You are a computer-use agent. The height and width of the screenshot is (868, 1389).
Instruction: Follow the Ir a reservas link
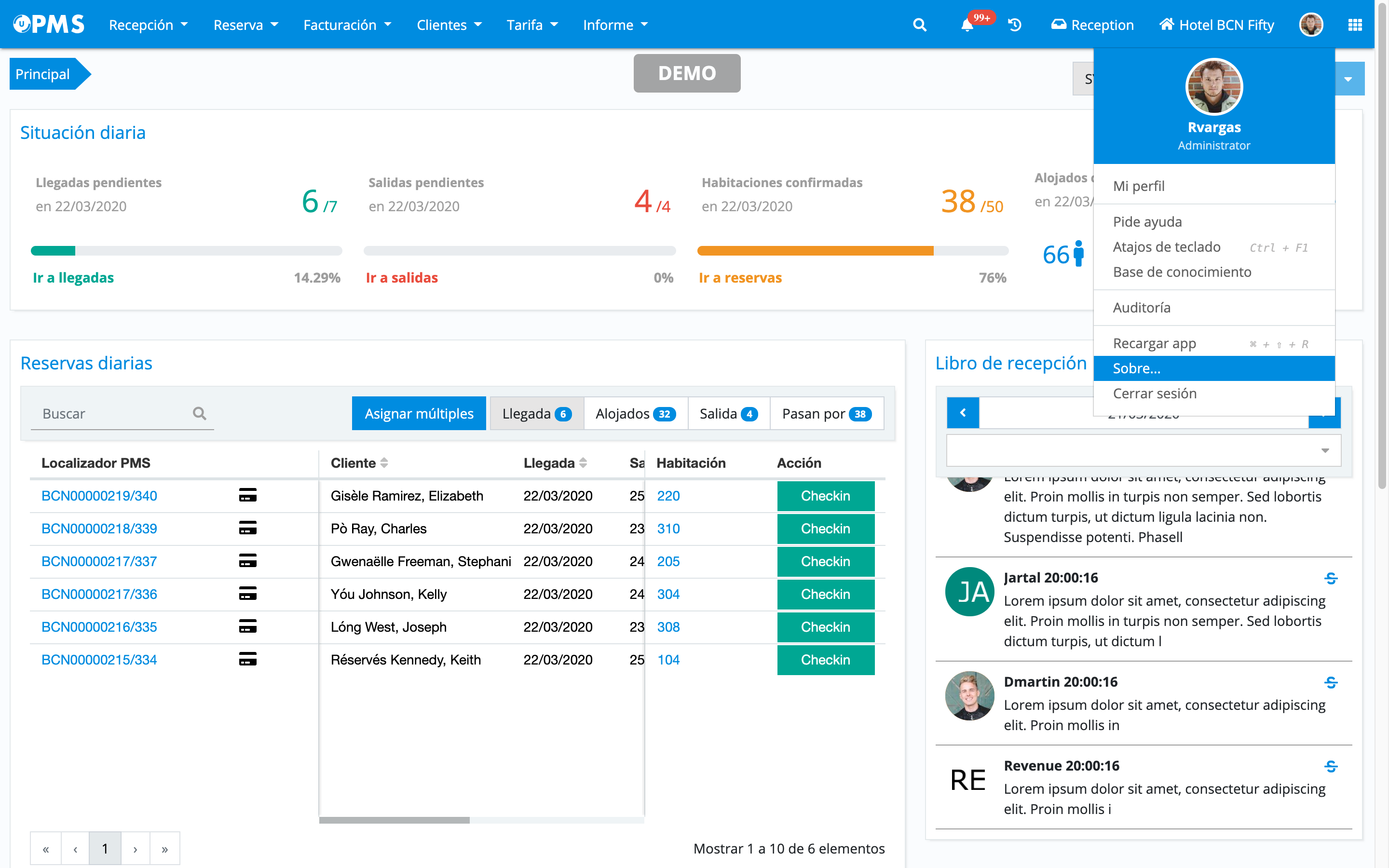(740, 278)
